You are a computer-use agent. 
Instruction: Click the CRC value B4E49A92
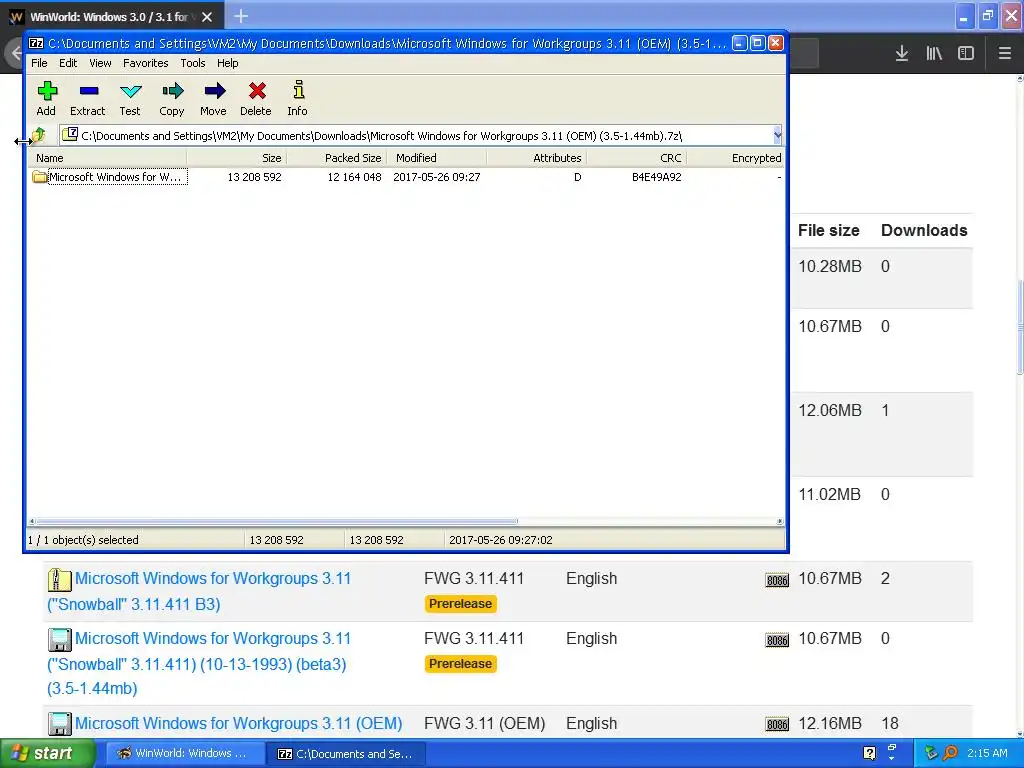point(656,177)
